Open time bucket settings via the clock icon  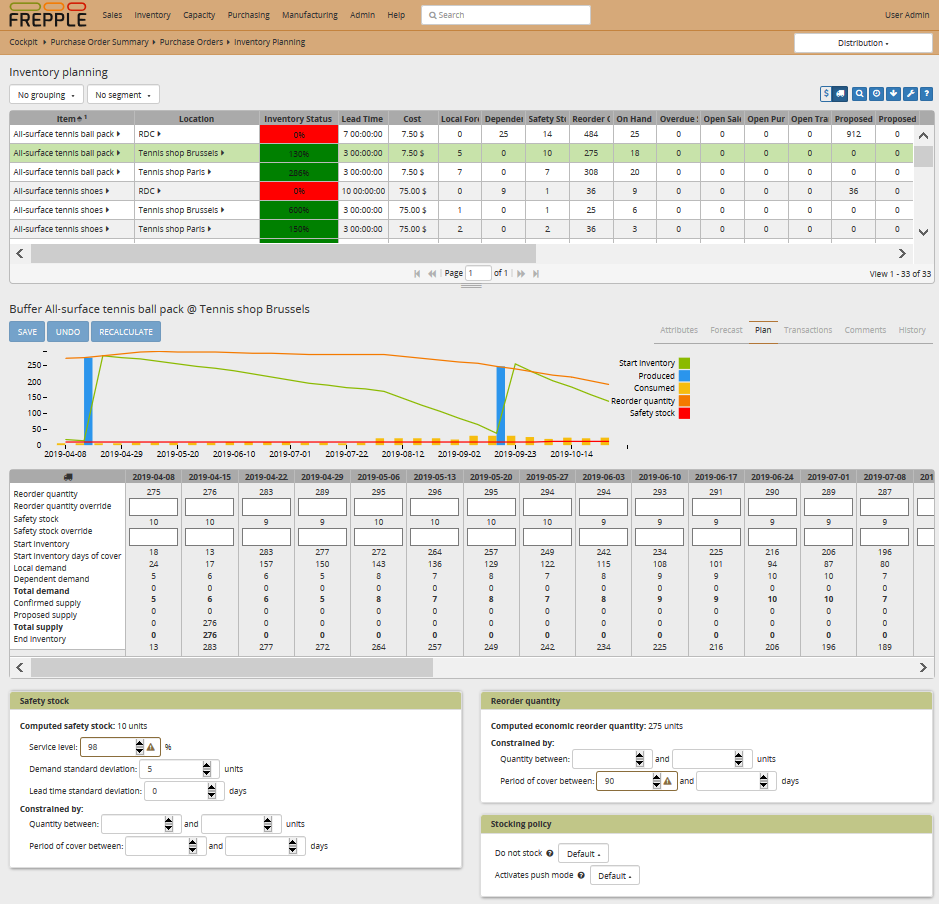(x=876, y=94)
